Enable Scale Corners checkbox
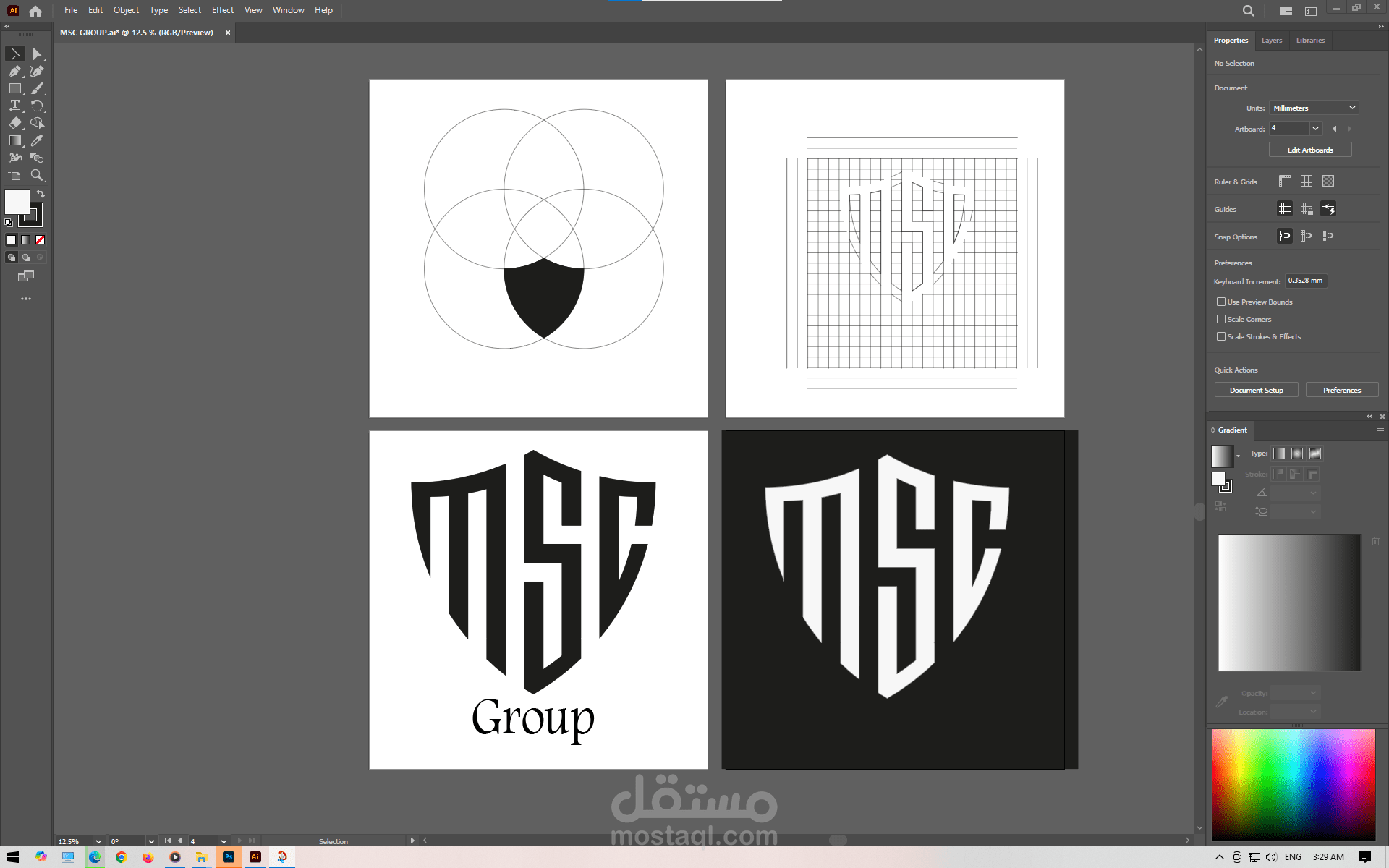The image size is (1389, 868). coord(1221,319)
